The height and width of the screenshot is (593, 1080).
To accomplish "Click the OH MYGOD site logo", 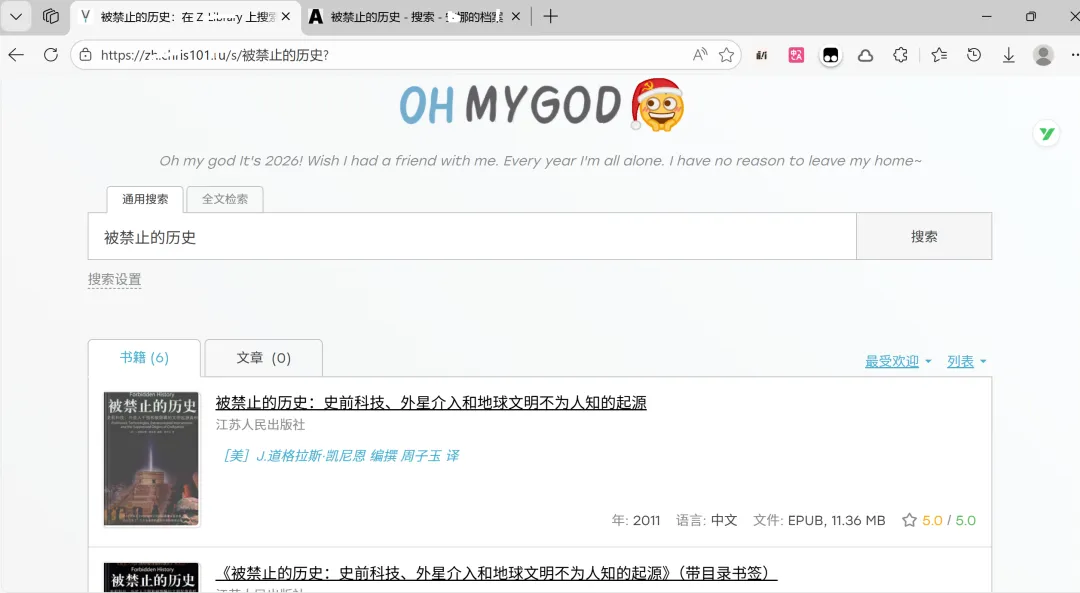I will 541,105.
